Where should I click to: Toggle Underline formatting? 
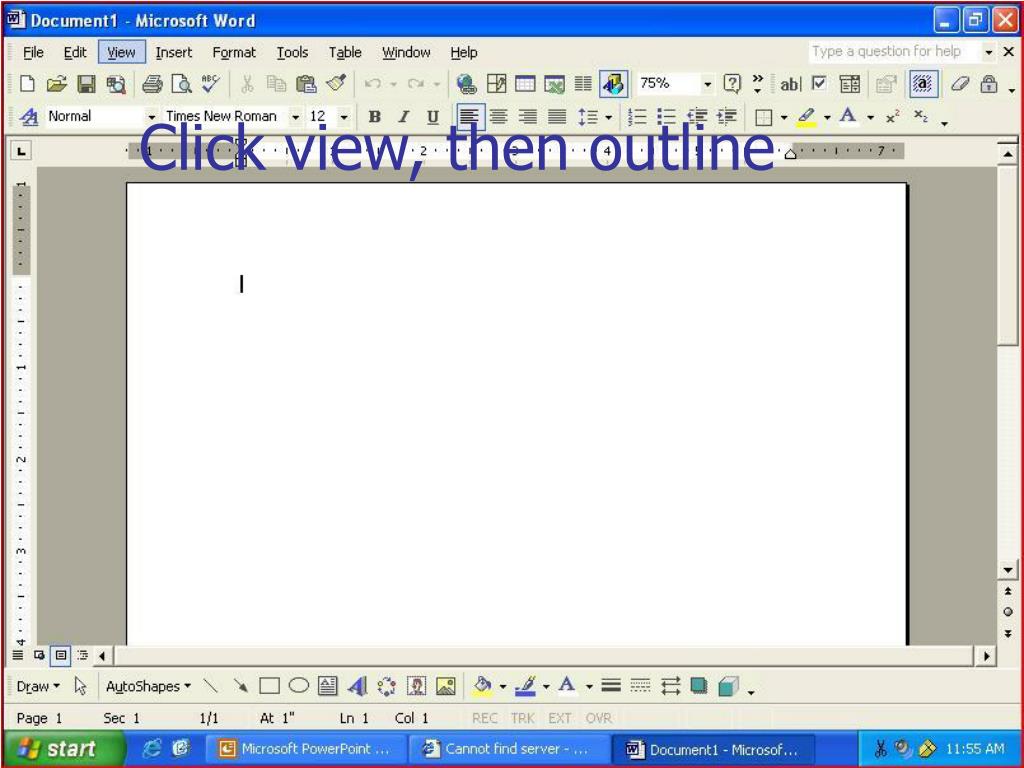click(432, 117)
